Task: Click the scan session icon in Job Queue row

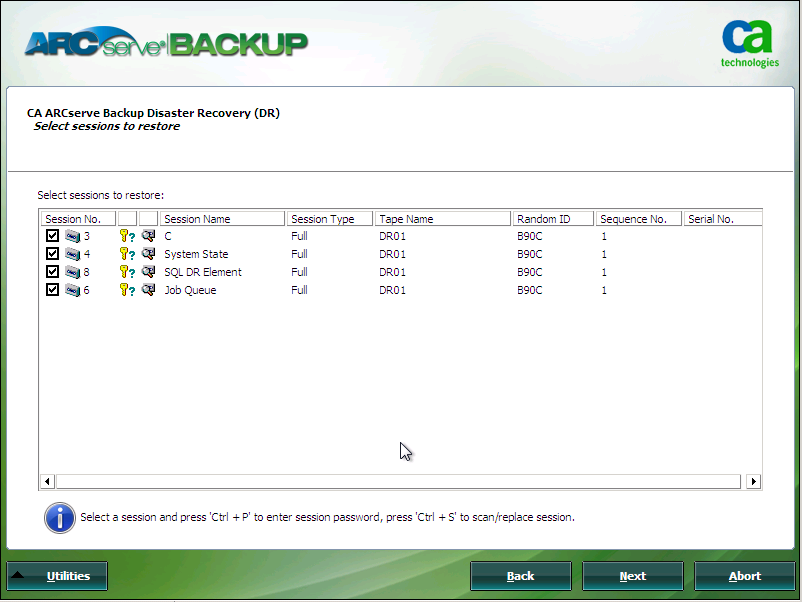Action: (x=148, y=289)
